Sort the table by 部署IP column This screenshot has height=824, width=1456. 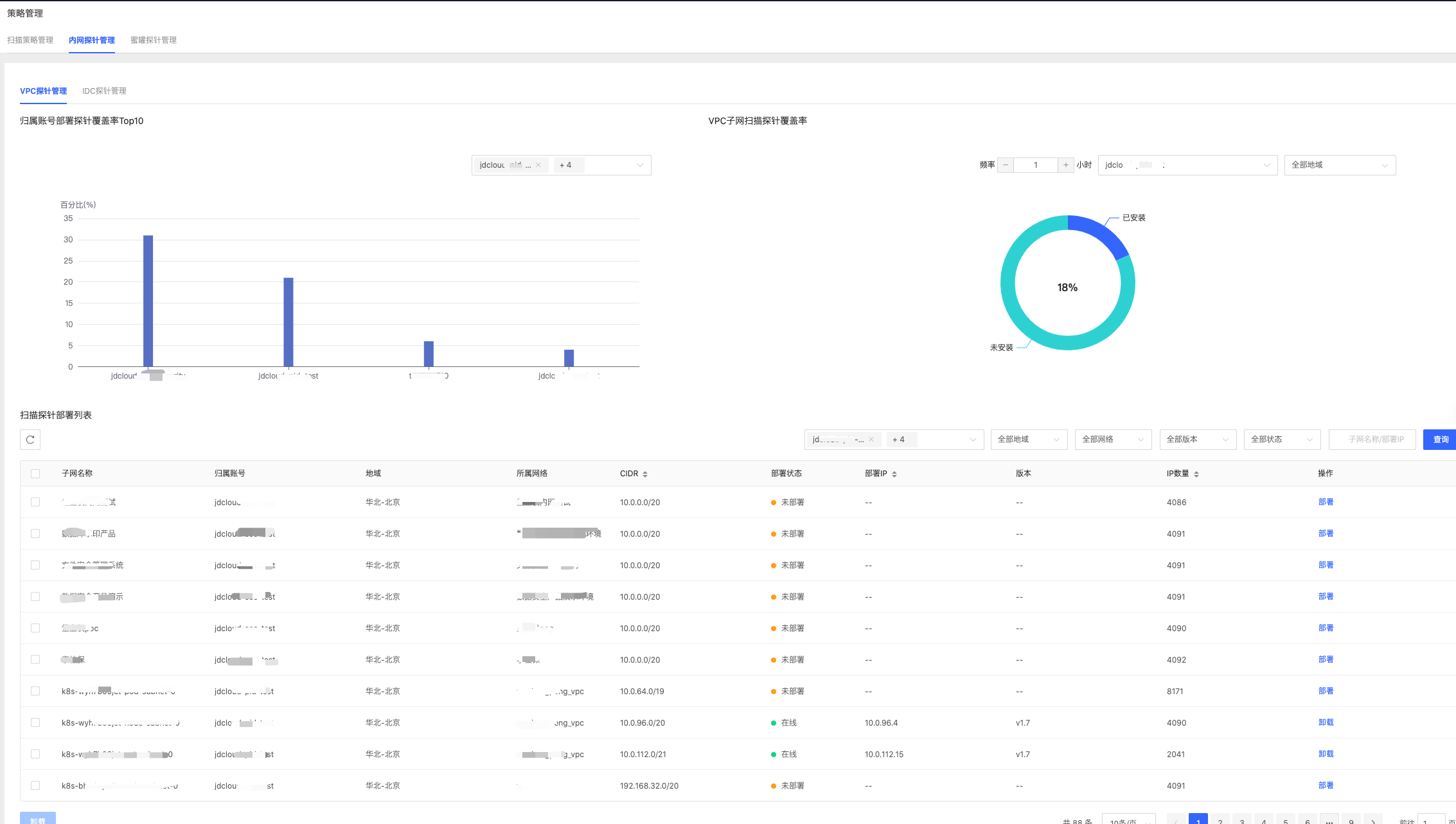[x=894, y=474]
